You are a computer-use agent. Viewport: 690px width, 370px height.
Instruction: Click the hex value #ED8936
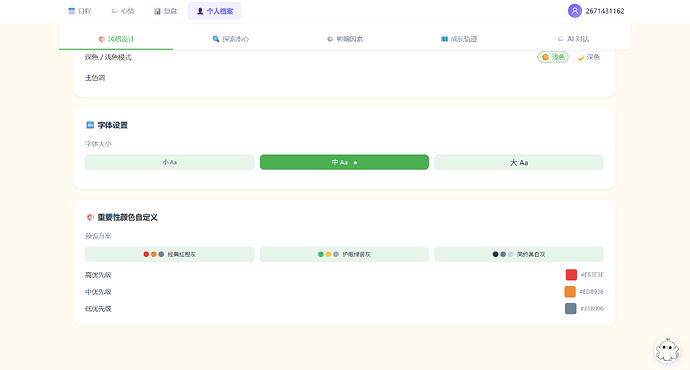[591, 292]
